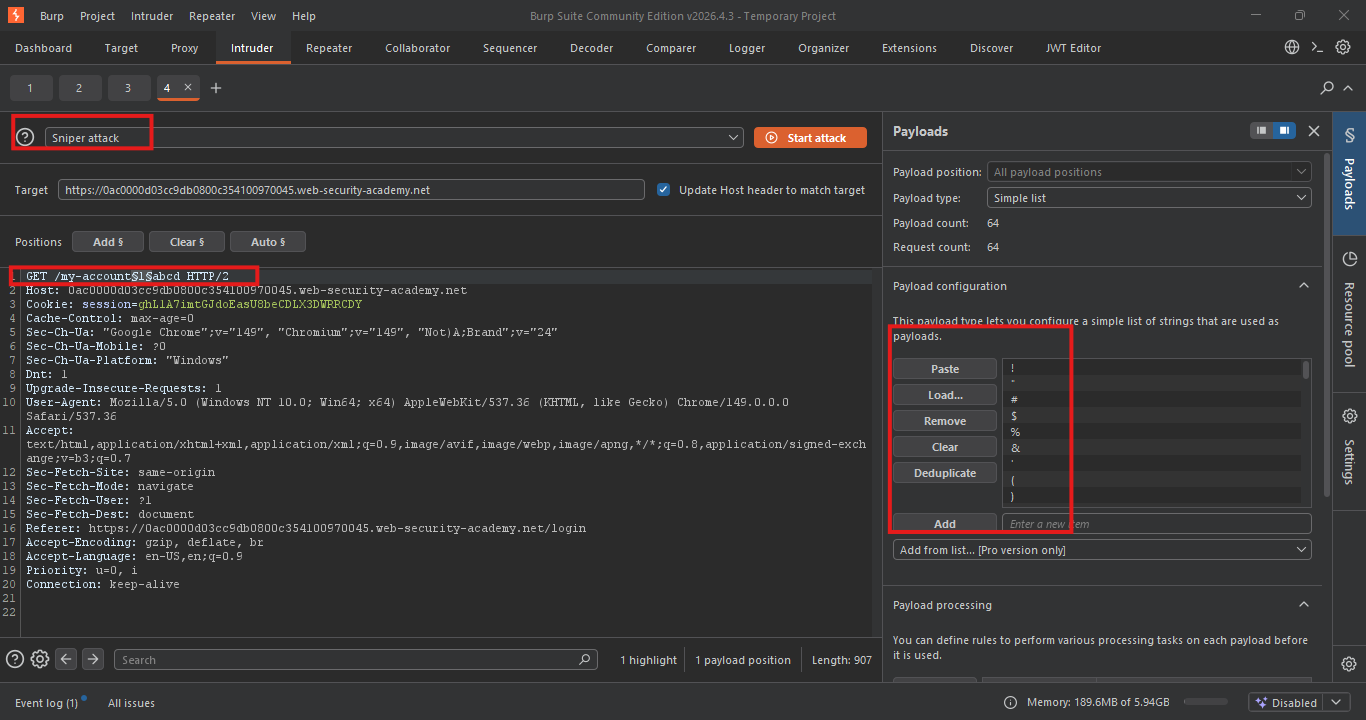Open editor help icon beside search bar
1366x720 pixels.
[x=15, y=659]
